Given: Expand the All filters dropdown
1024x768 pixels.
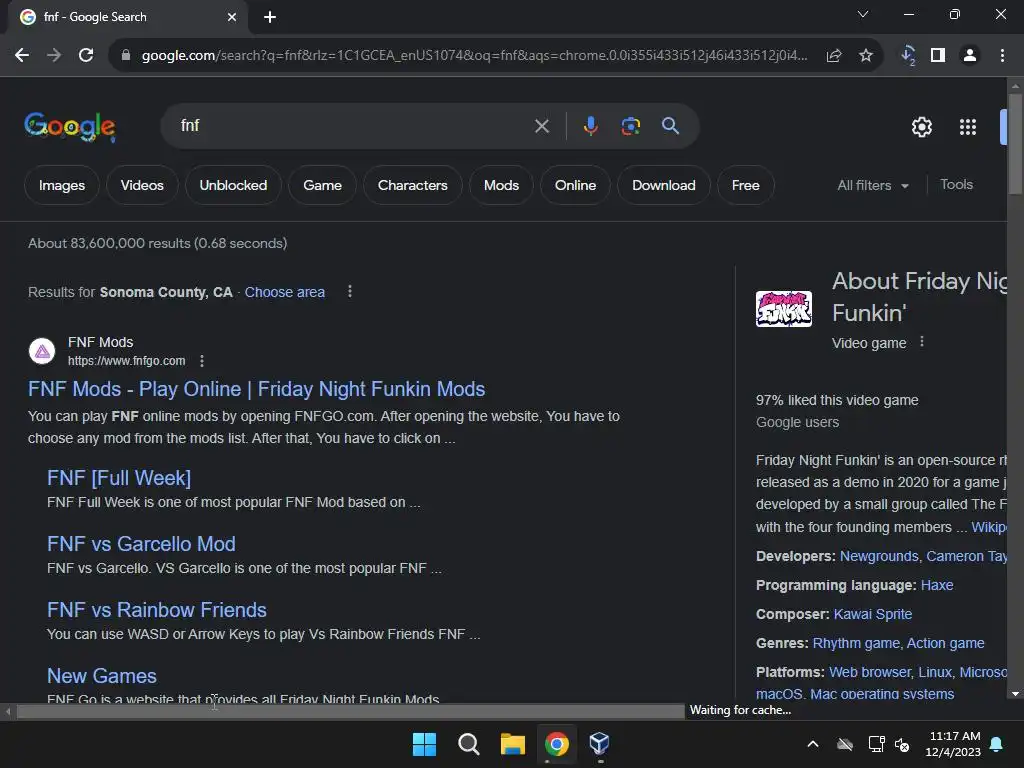Looking at the screenshot, I should point(873,185).
